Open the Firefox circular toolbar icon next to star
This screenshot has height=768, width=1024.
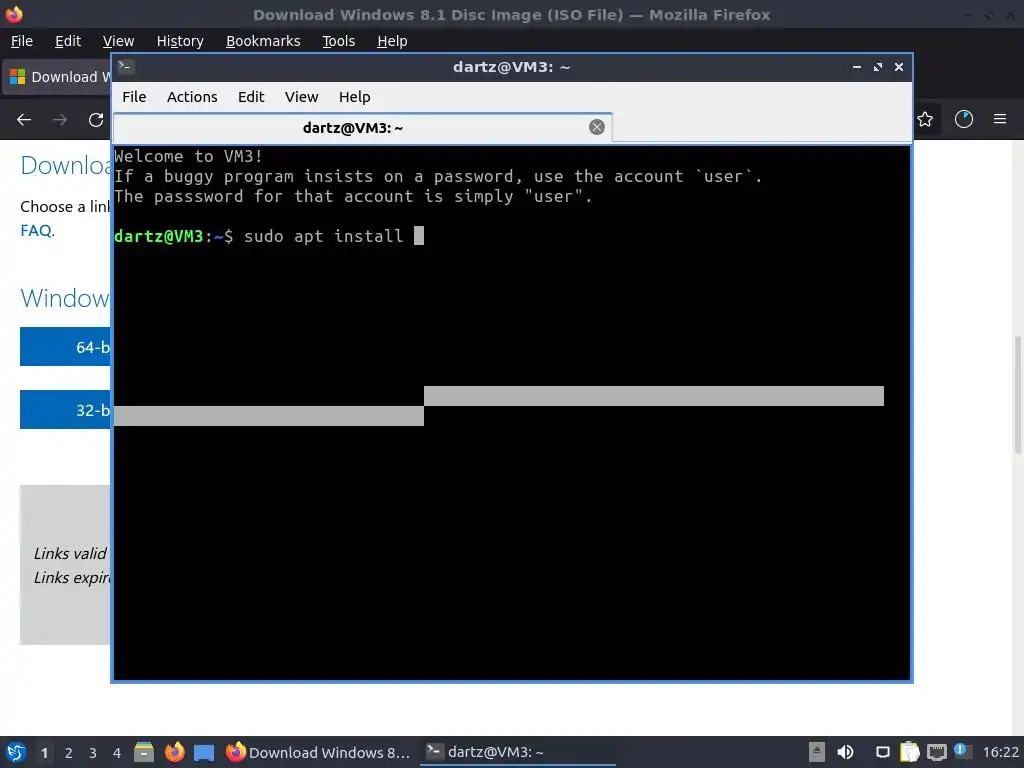pyautogui.click(x=963, y=119)
